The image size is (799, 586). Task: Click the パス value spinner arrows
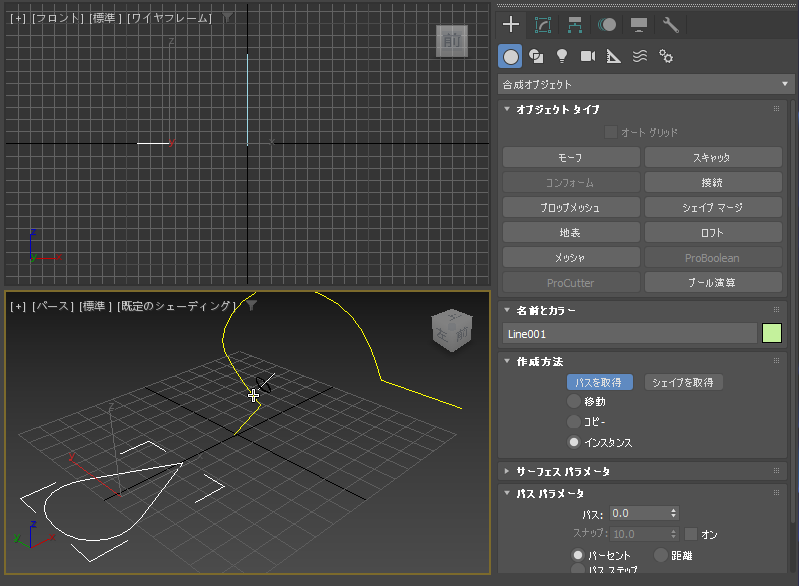pyautogui.click(x=674, y=513)
